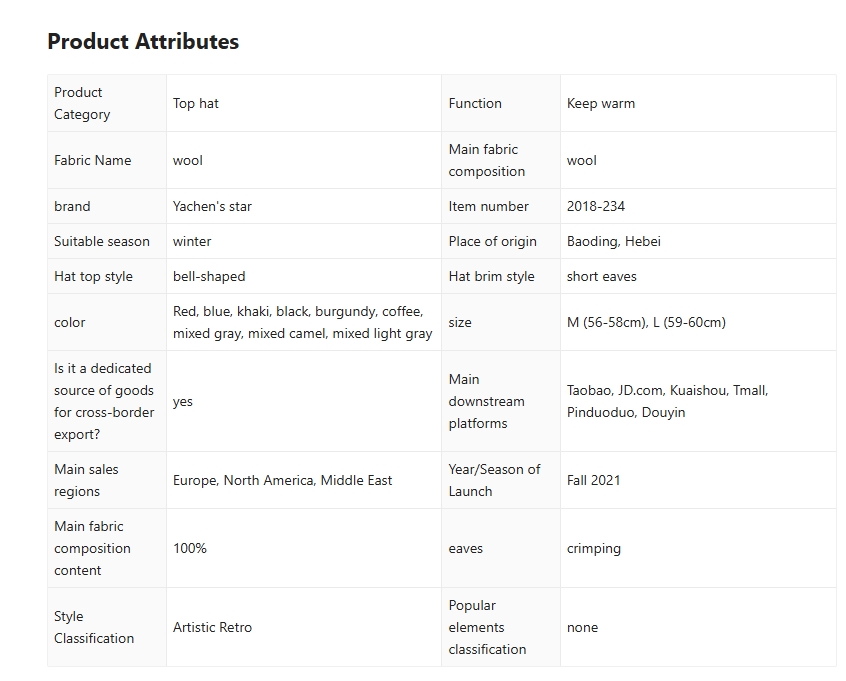Click the short eaves brim style
This screenshot has width=846, height=681.
[602, 276]
